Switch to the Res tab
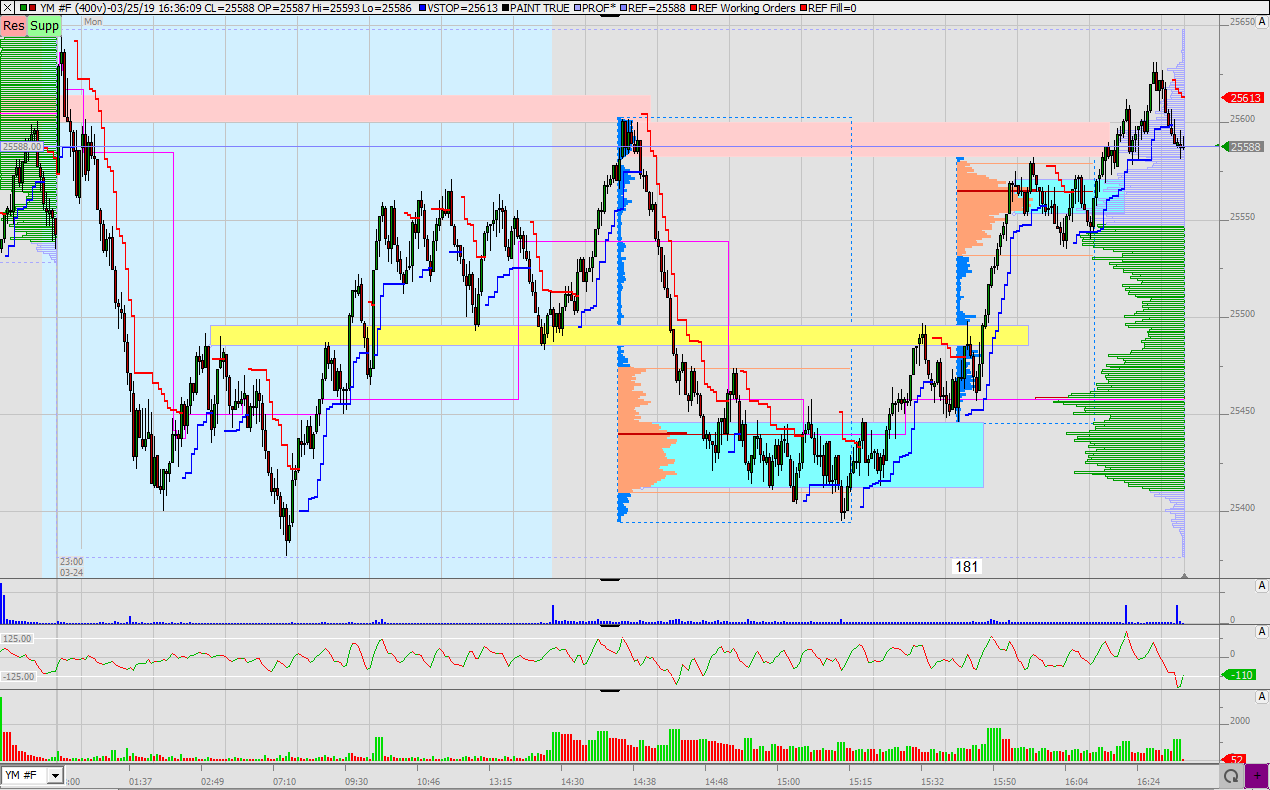 click(14, 26)
